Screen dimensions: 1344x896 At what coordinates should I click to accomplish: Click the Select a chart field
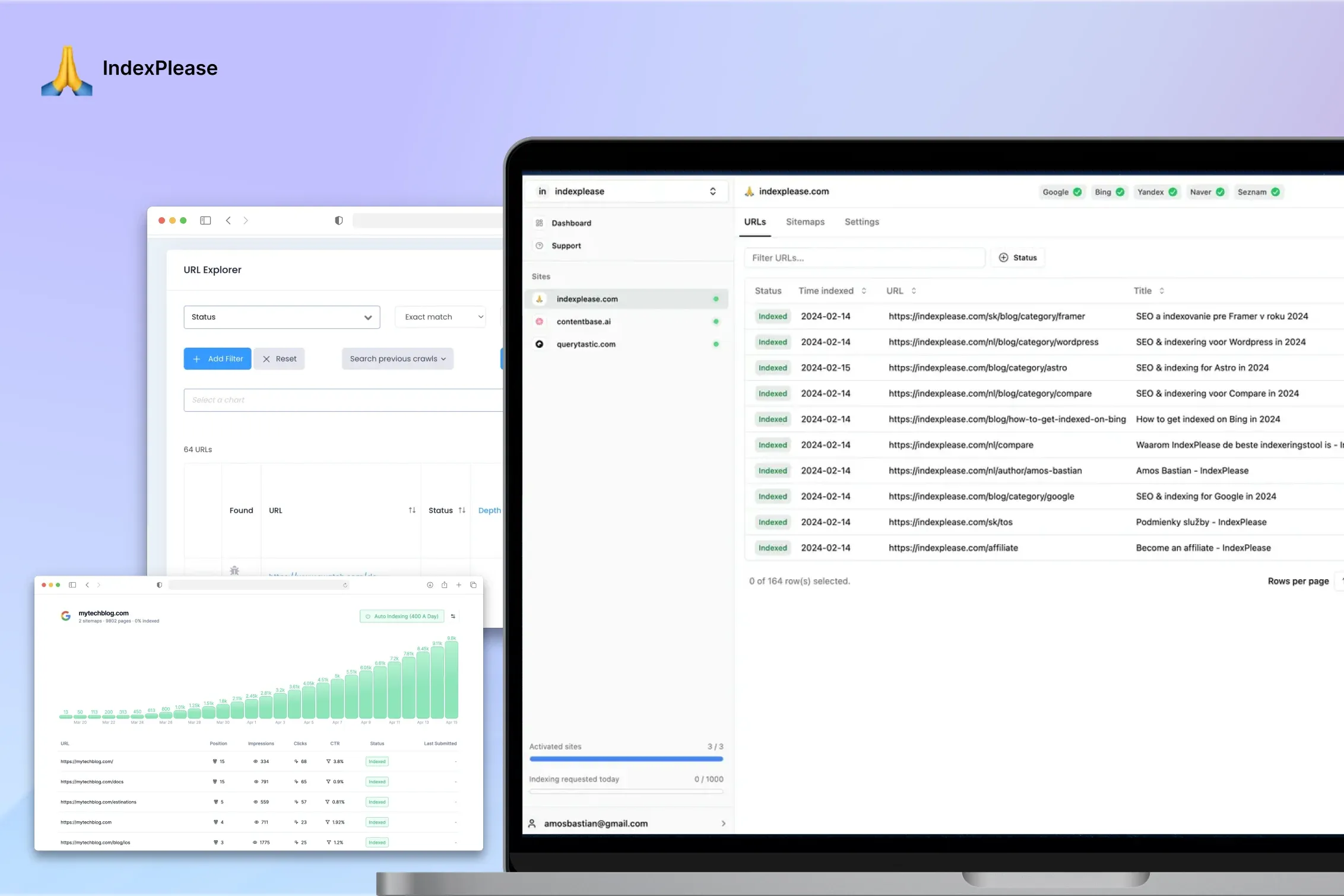[343, 400]
